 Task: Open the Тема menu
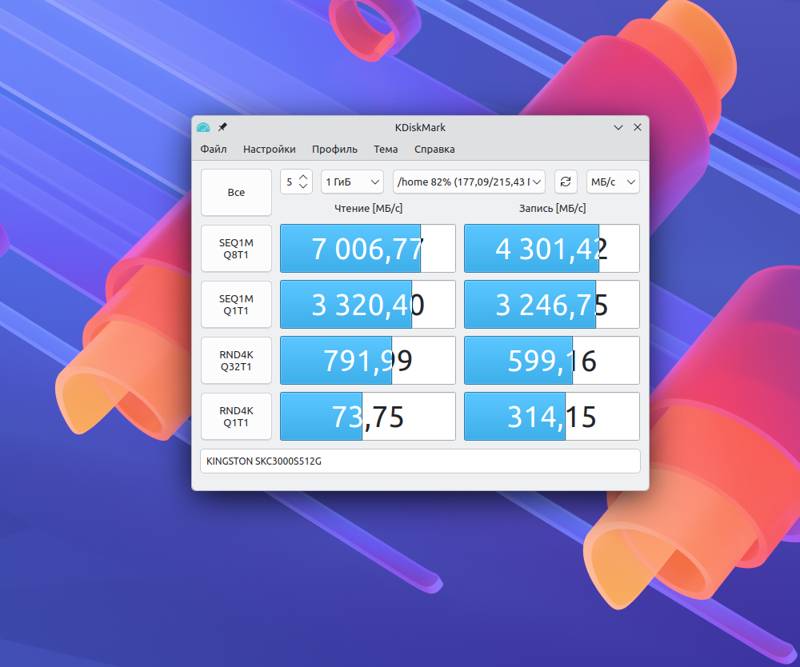click(x=385, y=149)
